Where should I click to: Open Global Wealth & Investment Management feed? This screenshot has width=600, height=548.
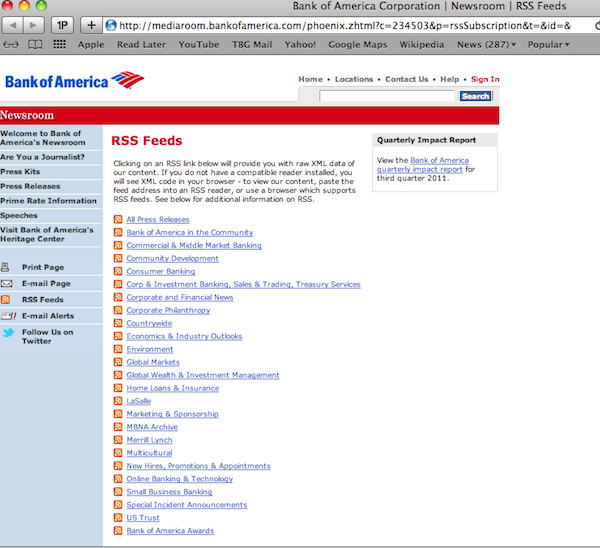click(203, 375)
